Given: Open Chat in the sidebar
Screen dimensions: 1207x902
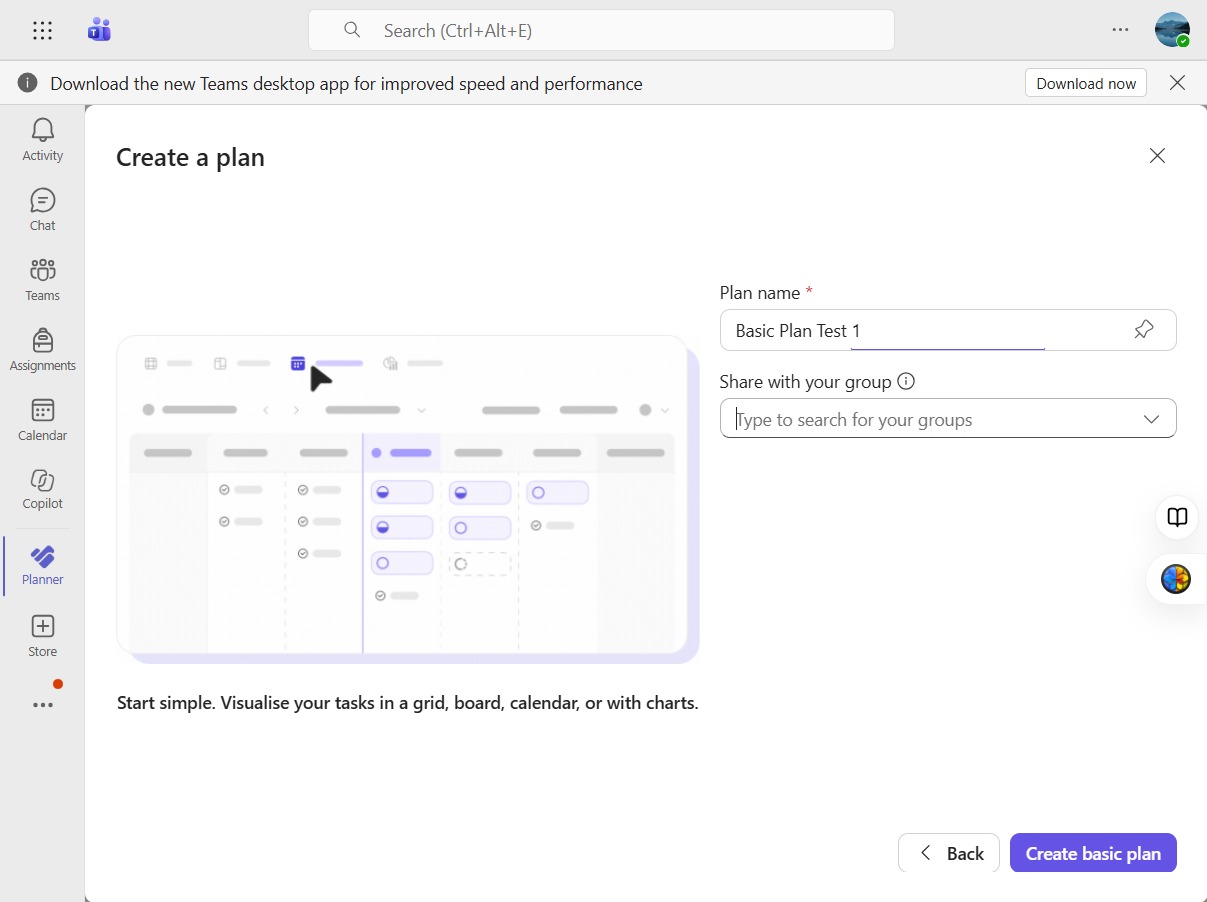Looking at the screenshot, I should point(43,209).
